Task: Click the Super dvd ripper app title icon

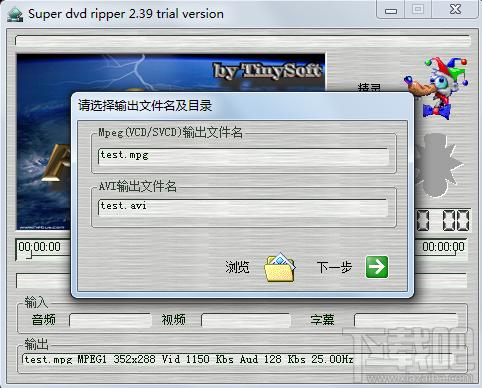Action: click(x=15, y=14)
